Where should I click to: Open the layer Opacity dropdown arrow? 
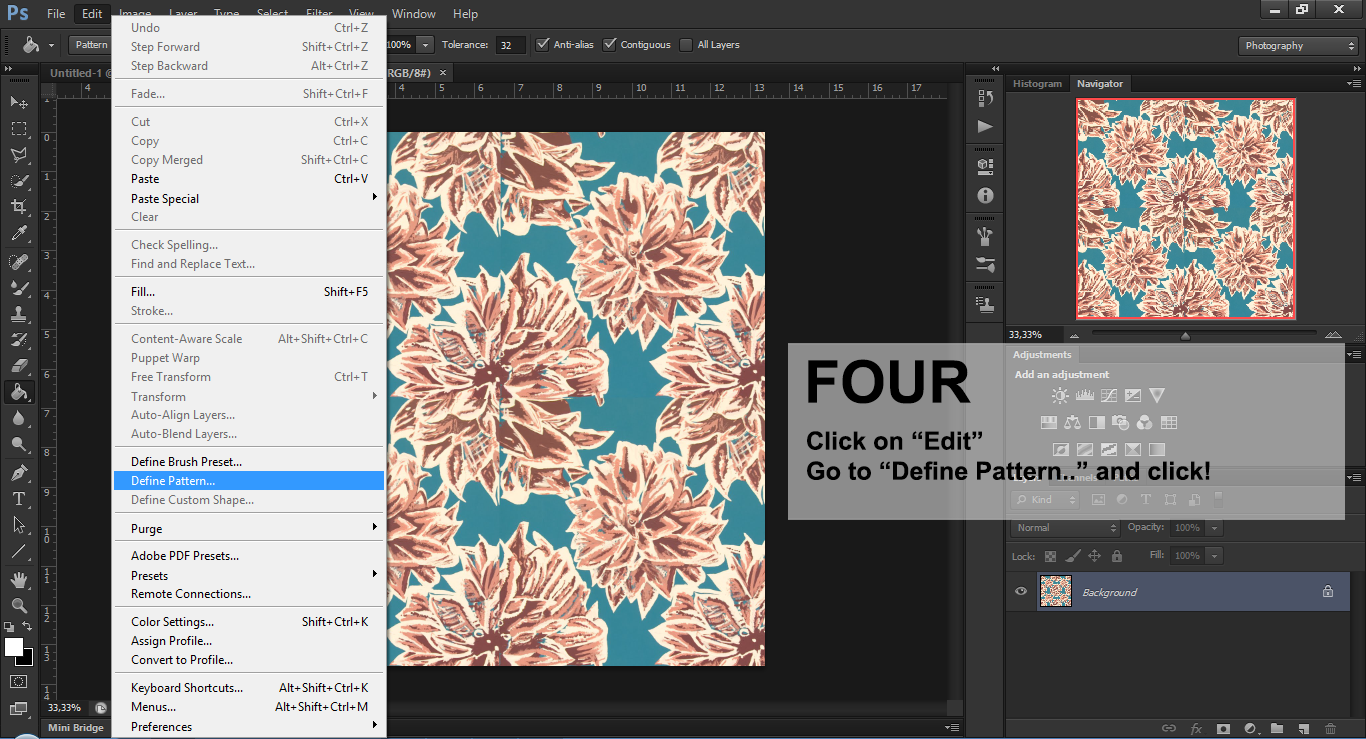click(x=1215, y=528)
